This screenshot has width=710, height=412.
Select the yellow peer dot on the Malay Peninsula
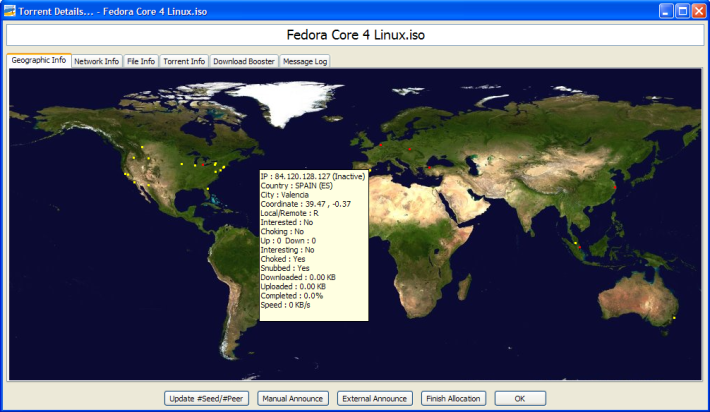(576, 243)
